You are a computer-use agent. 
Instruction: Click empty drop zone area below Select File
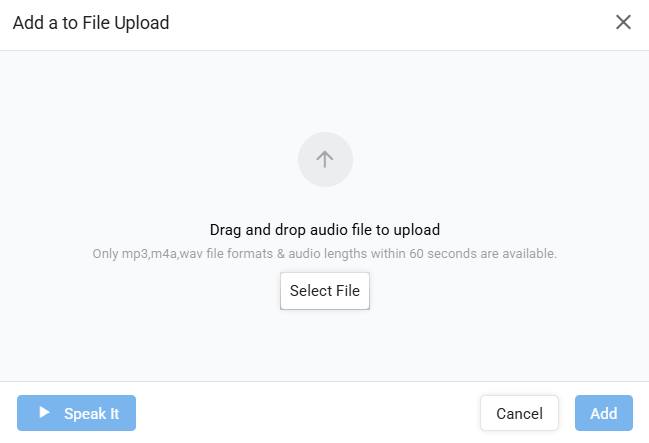click(325, 345)
